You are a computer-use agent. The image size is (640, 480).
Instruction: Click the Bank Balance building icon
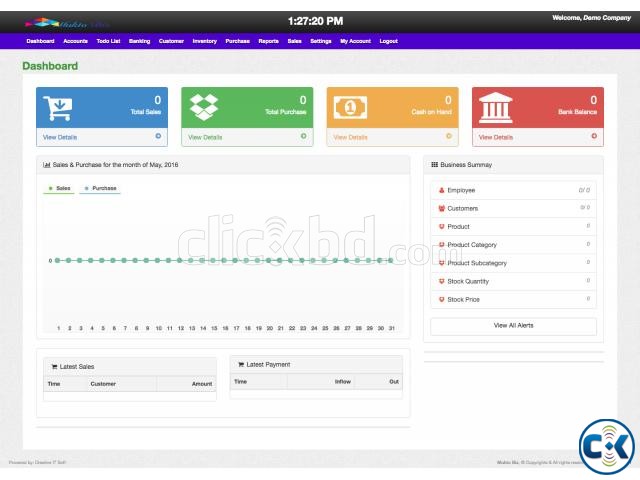(x=496, y=108)
